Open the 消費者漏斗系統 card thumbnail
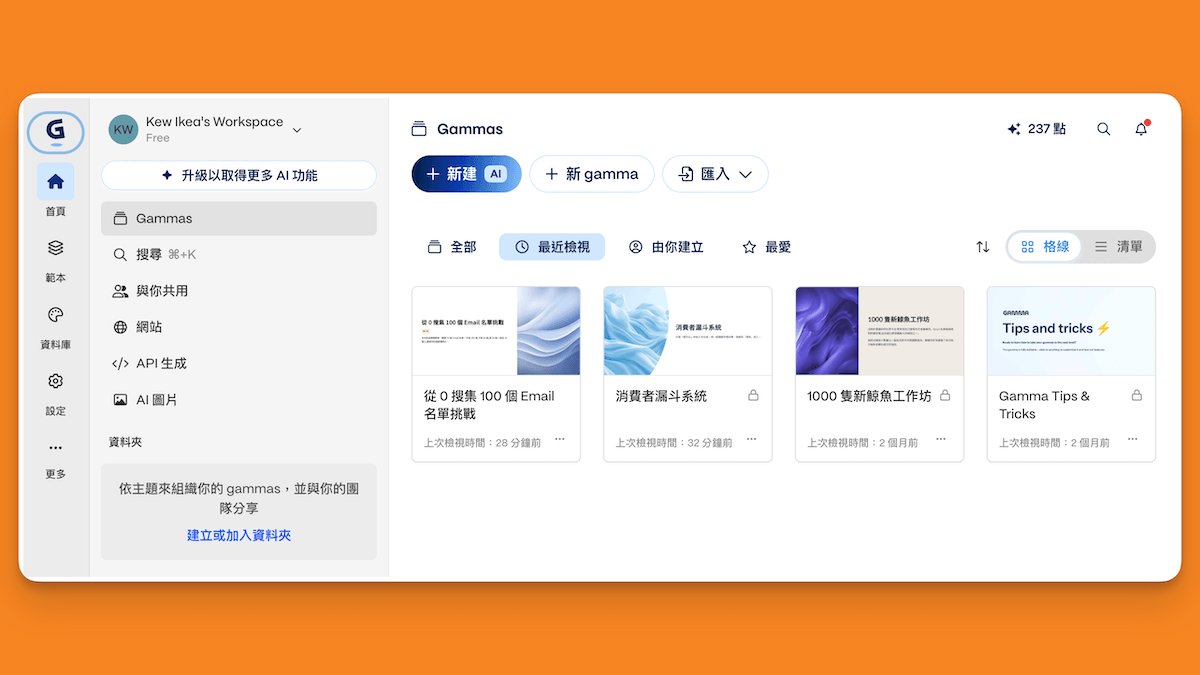1200x675 pixels. click(x=687, y=330)
